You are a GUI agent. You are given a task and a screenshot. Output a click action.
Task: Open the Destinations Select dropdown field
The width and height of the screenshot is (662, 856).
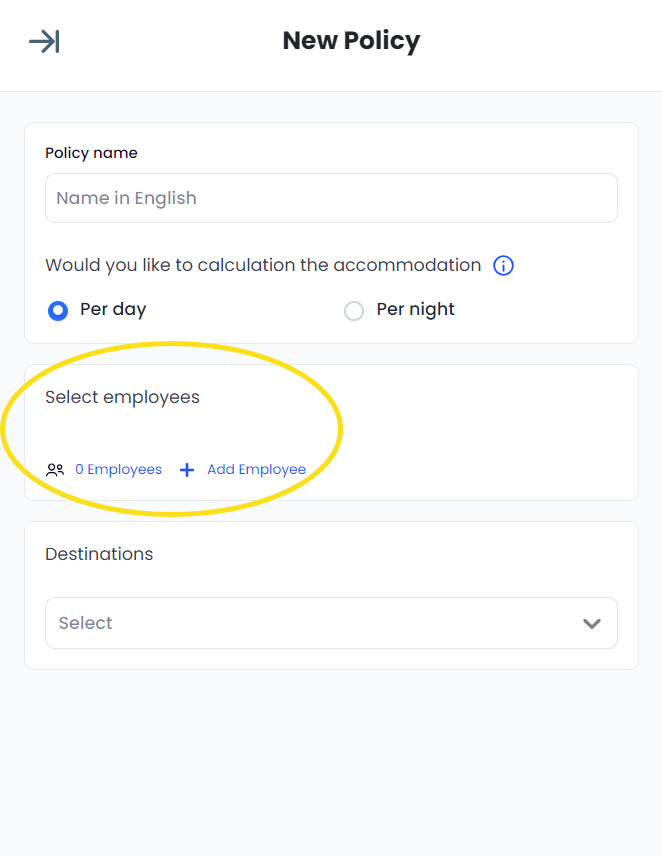pos(330,623)
